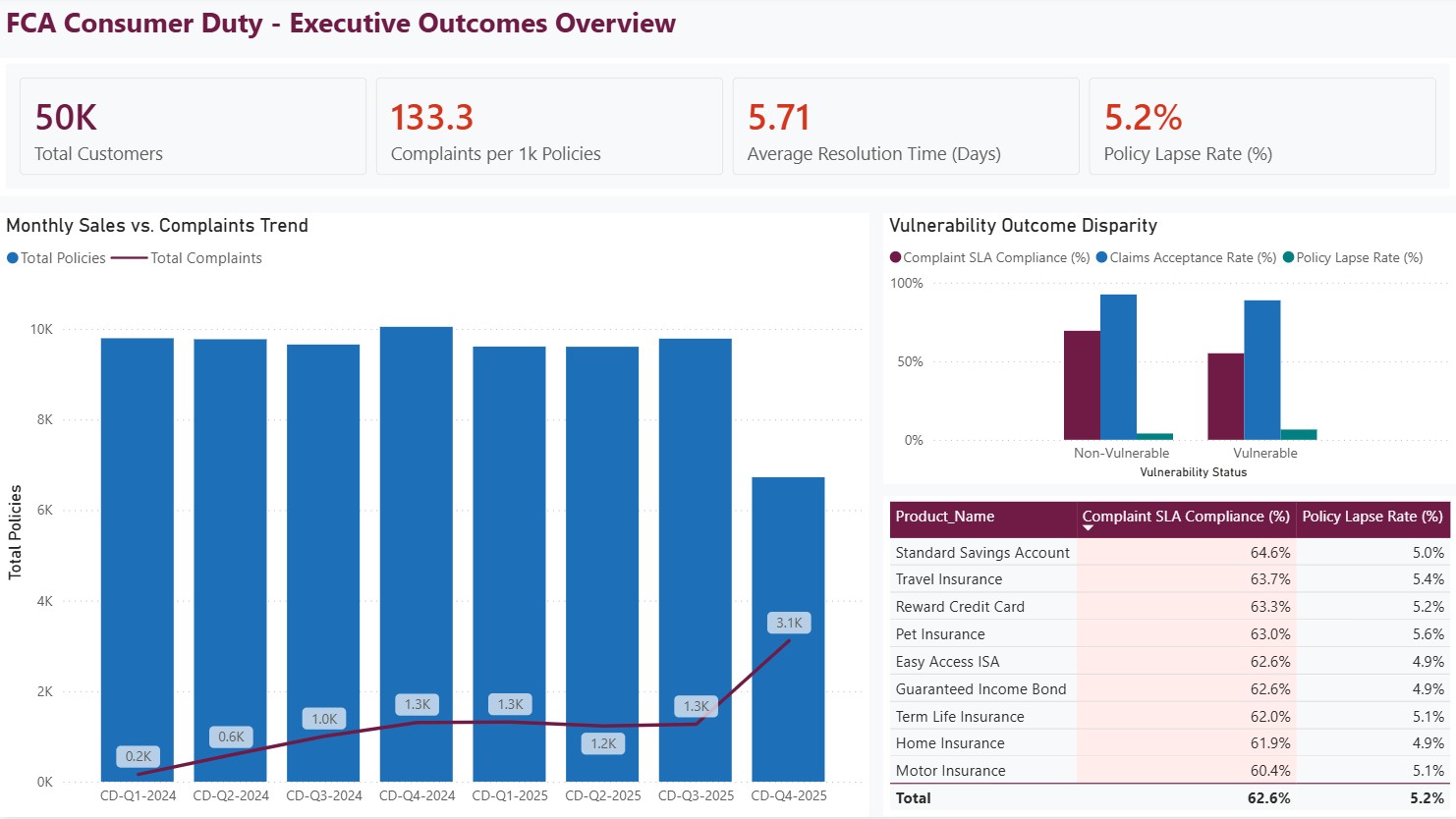Select the 133.3 Complaints per 1k Policies card
Viewport: 1456px width, 819px height.
click(x=549, y=127)
